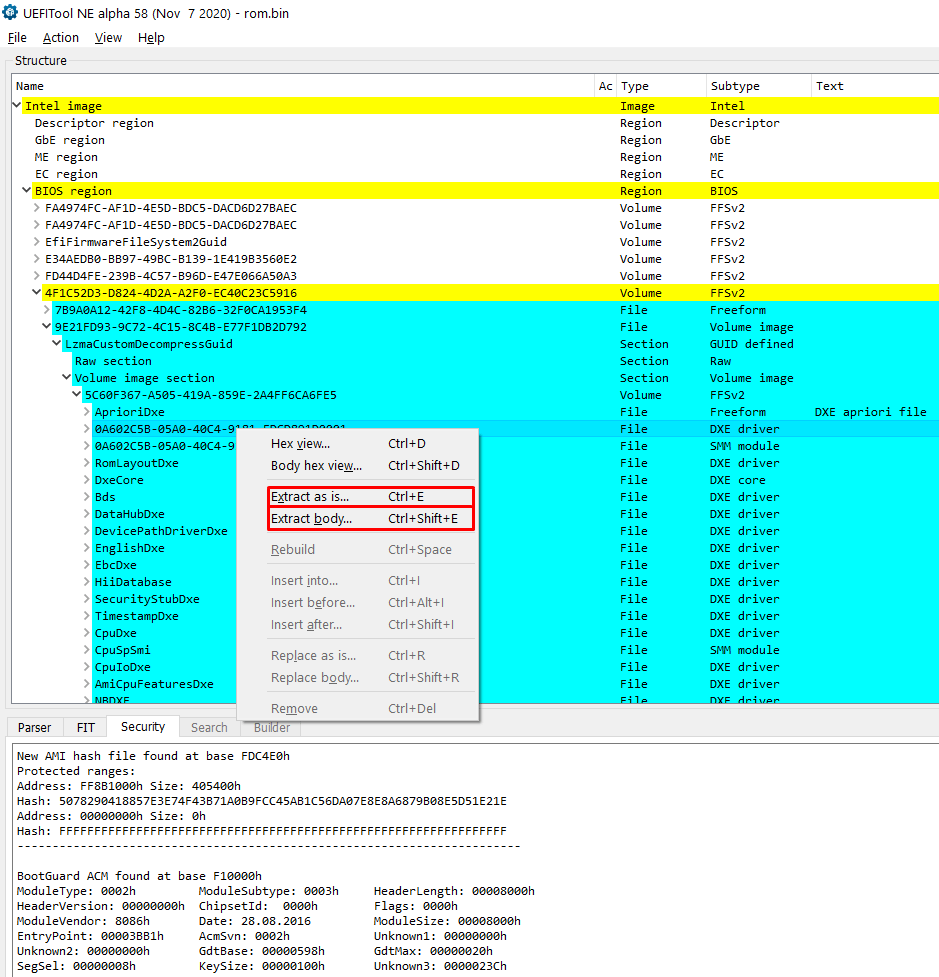Select the EnglishDxe entry
This screenshot has height=977, width=939.
coord(130,548)
